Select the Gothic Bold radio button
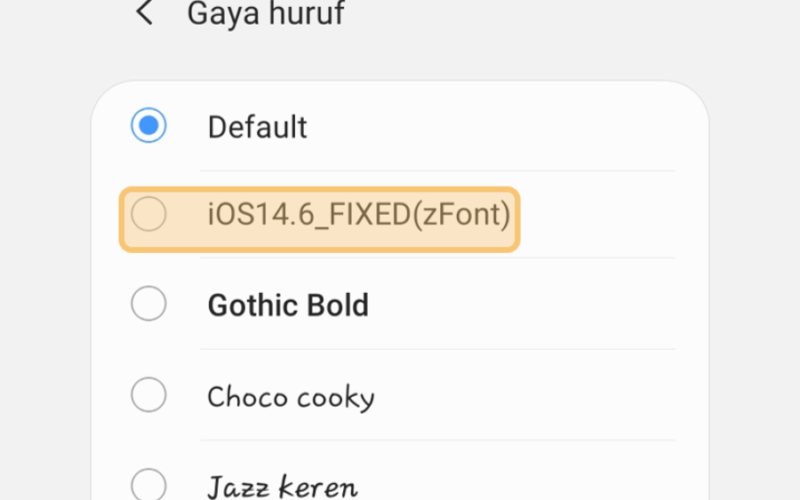 pos(148,304)
